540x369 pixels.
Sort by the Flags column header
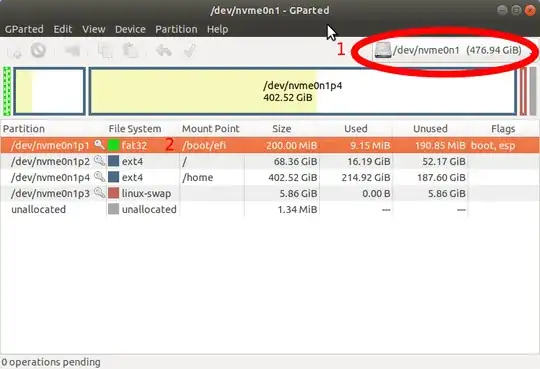pos(503,129)
